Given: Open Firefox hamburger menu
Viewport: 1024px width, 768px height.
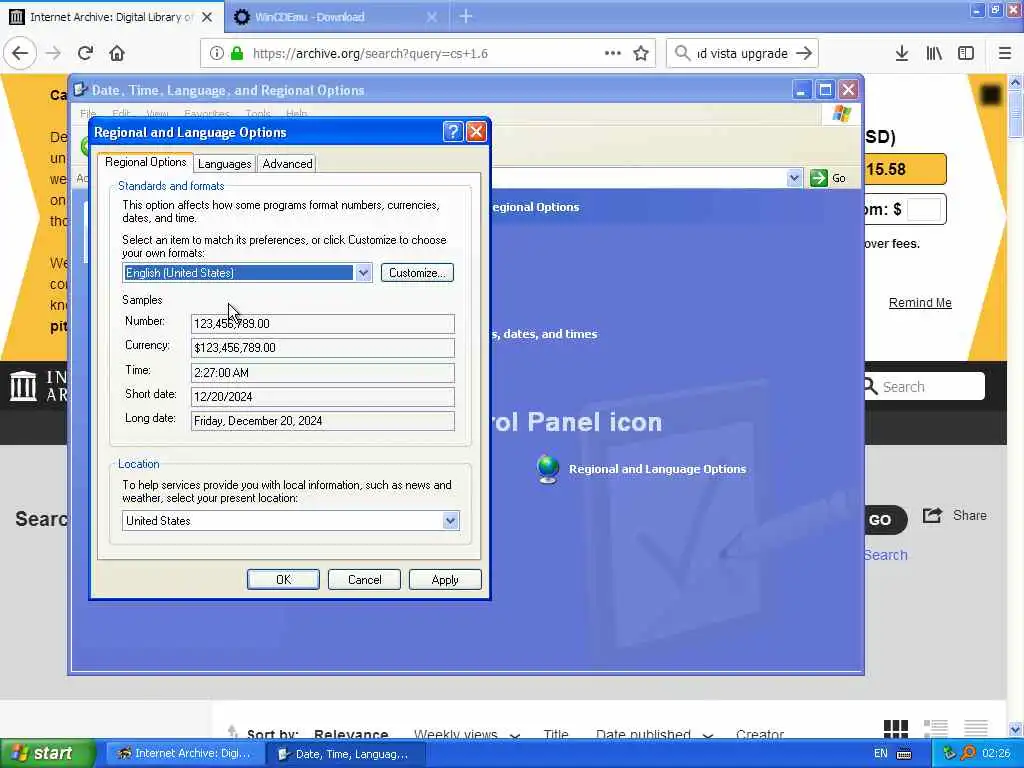Looking at the screenshot, I should coord(1005,54).
